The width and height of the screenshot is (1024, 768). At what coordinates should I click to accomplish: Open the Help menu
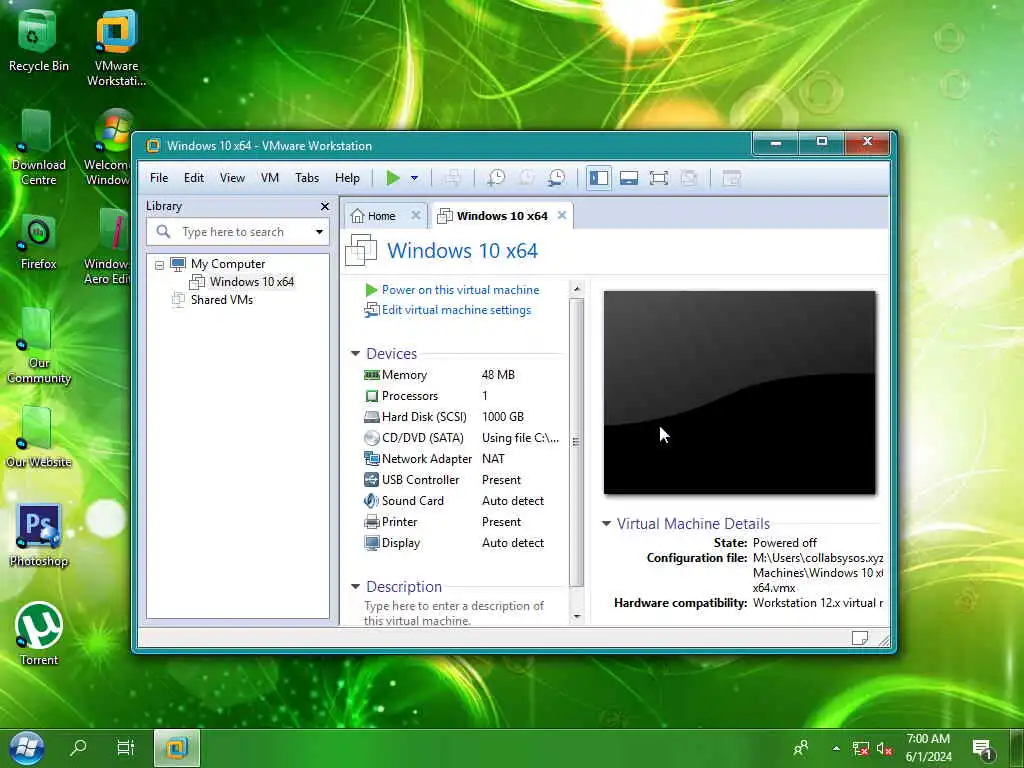347,178
